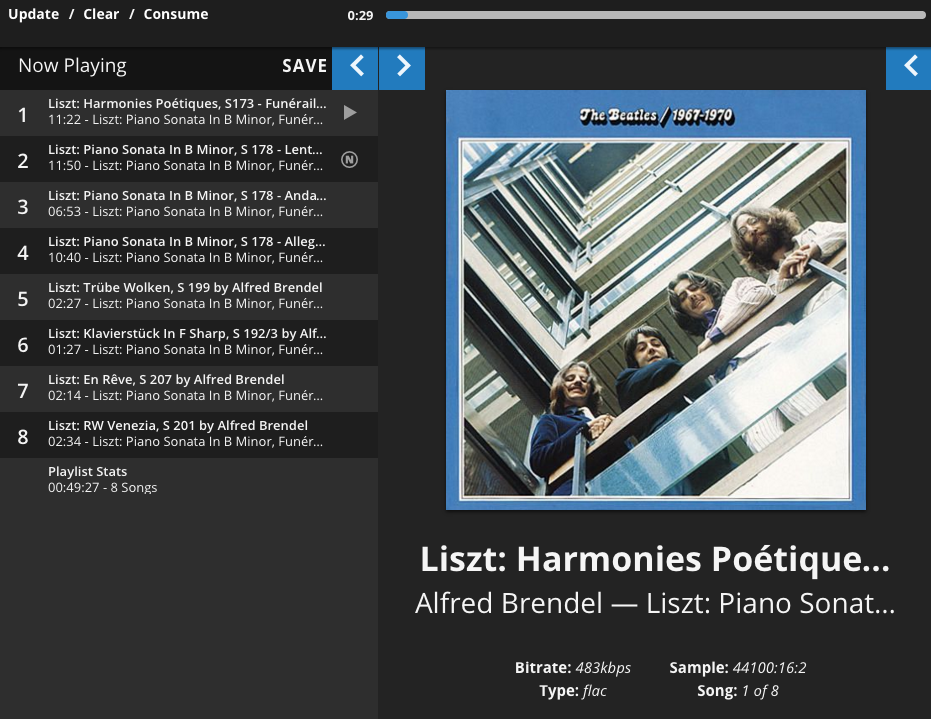
Task: Click the Now Playing header
Action: (72, 66)
